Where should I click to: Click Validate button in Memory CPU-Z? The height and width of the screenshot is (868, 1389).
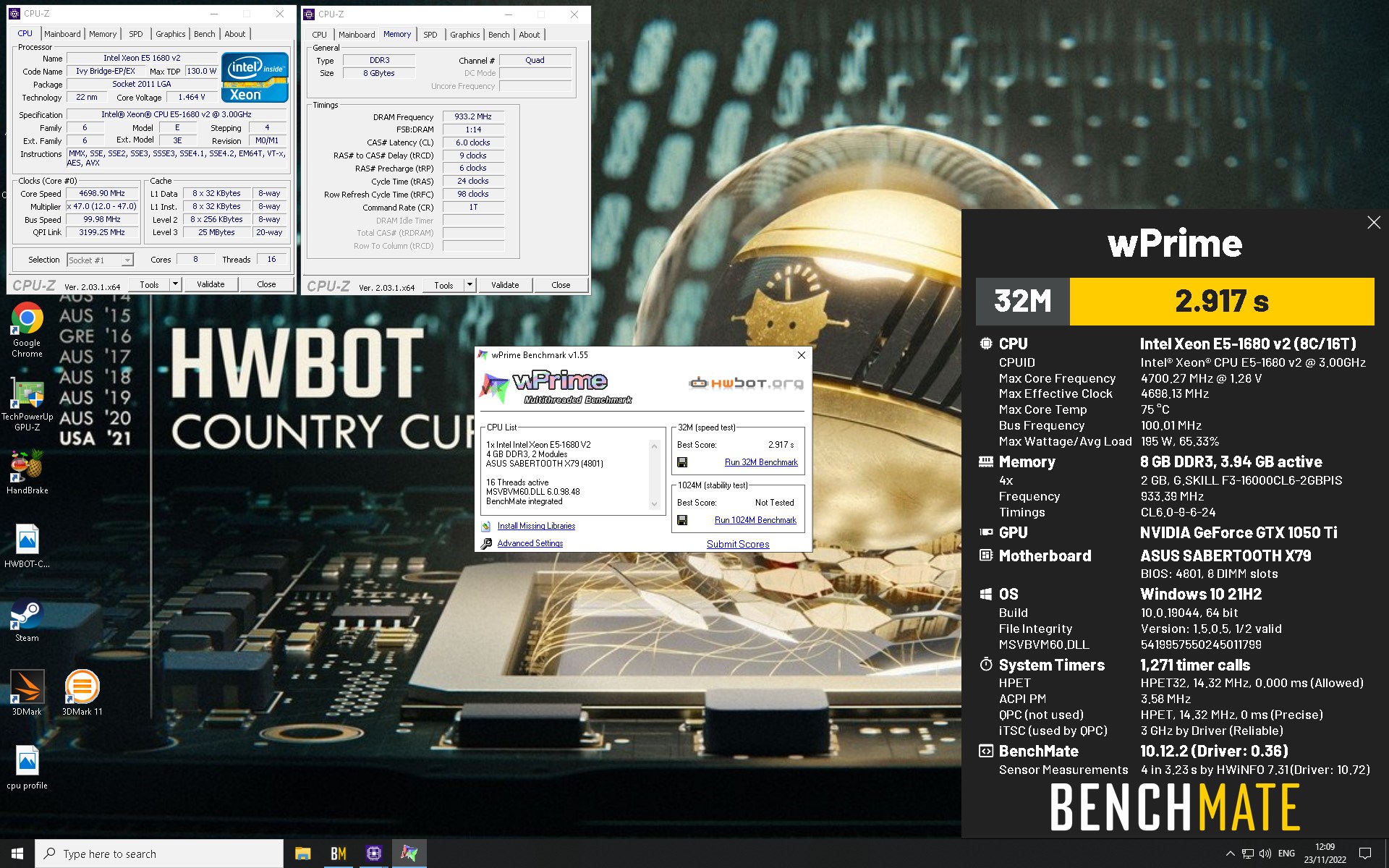(505, 285)
